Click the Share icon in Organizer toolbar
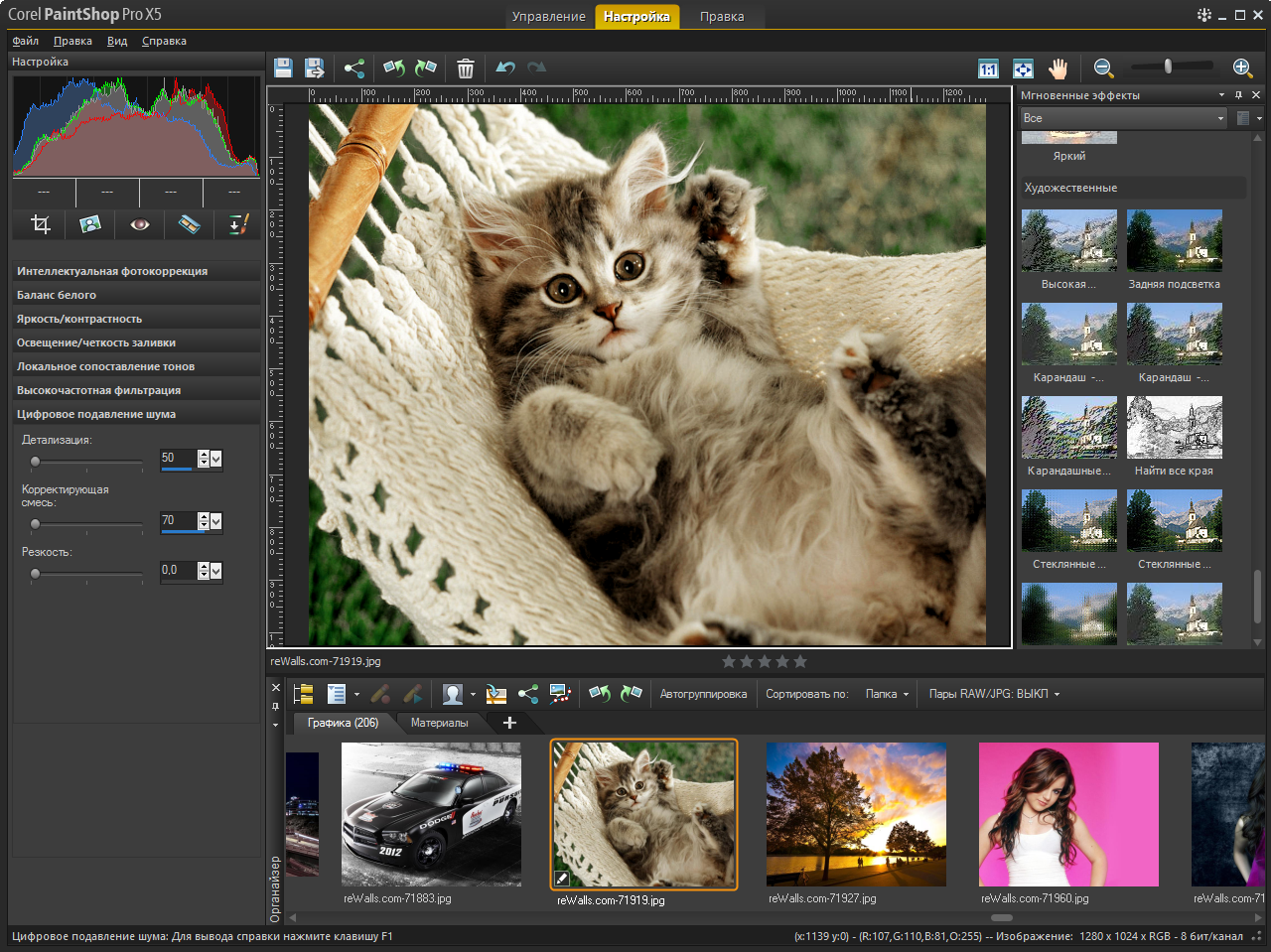 pos(528,694)
